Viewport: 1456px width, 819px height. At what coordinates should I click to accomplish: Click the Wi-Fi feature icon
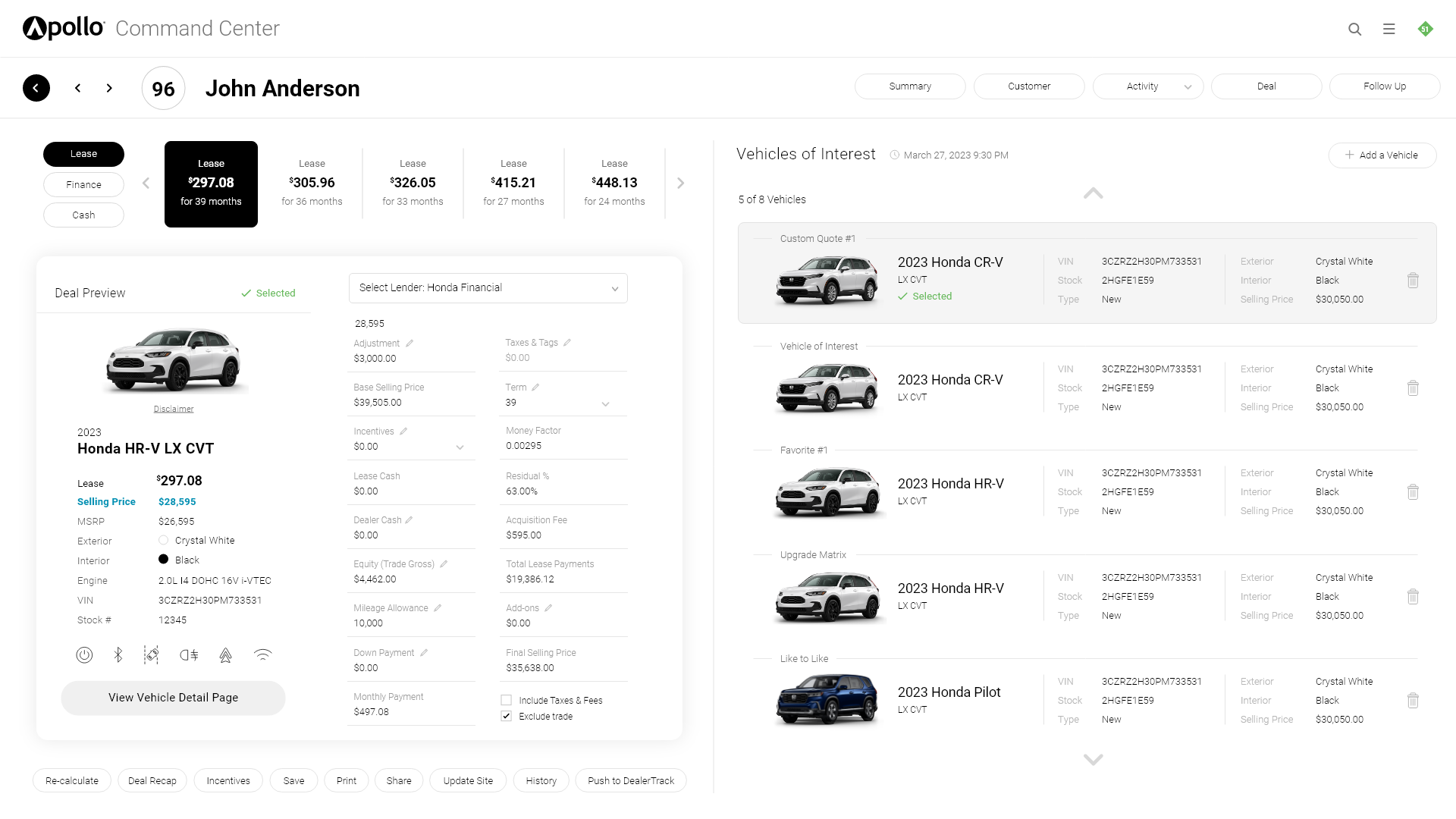pos(262,654)
